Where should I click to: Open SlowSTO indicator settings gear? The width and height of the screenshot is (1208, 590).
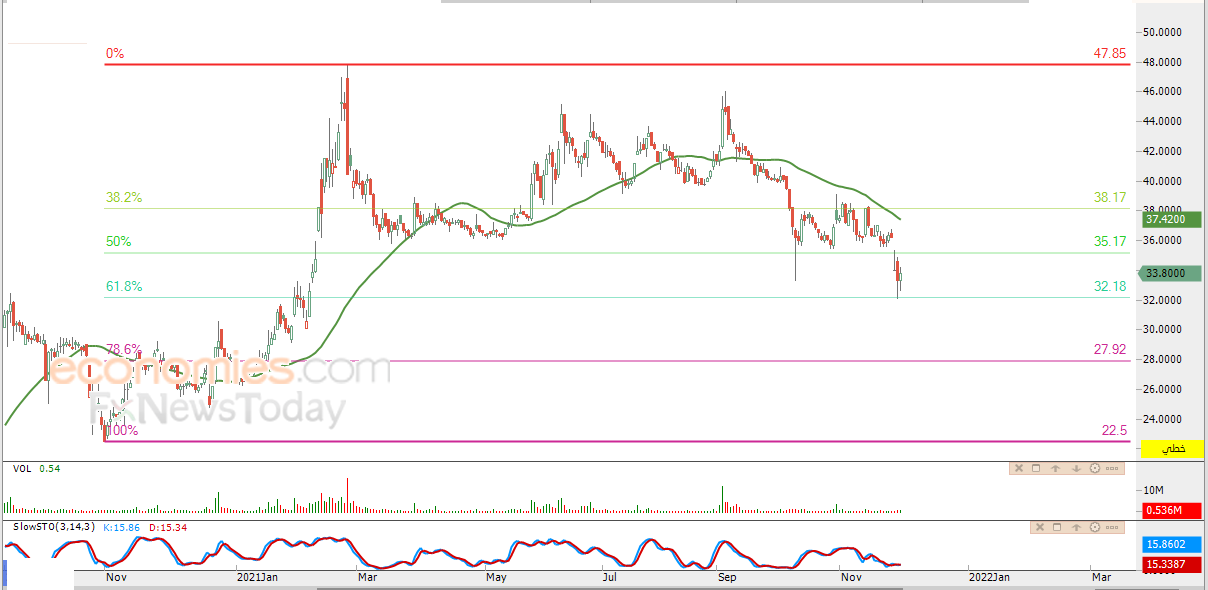click(x=1094, y=527)
